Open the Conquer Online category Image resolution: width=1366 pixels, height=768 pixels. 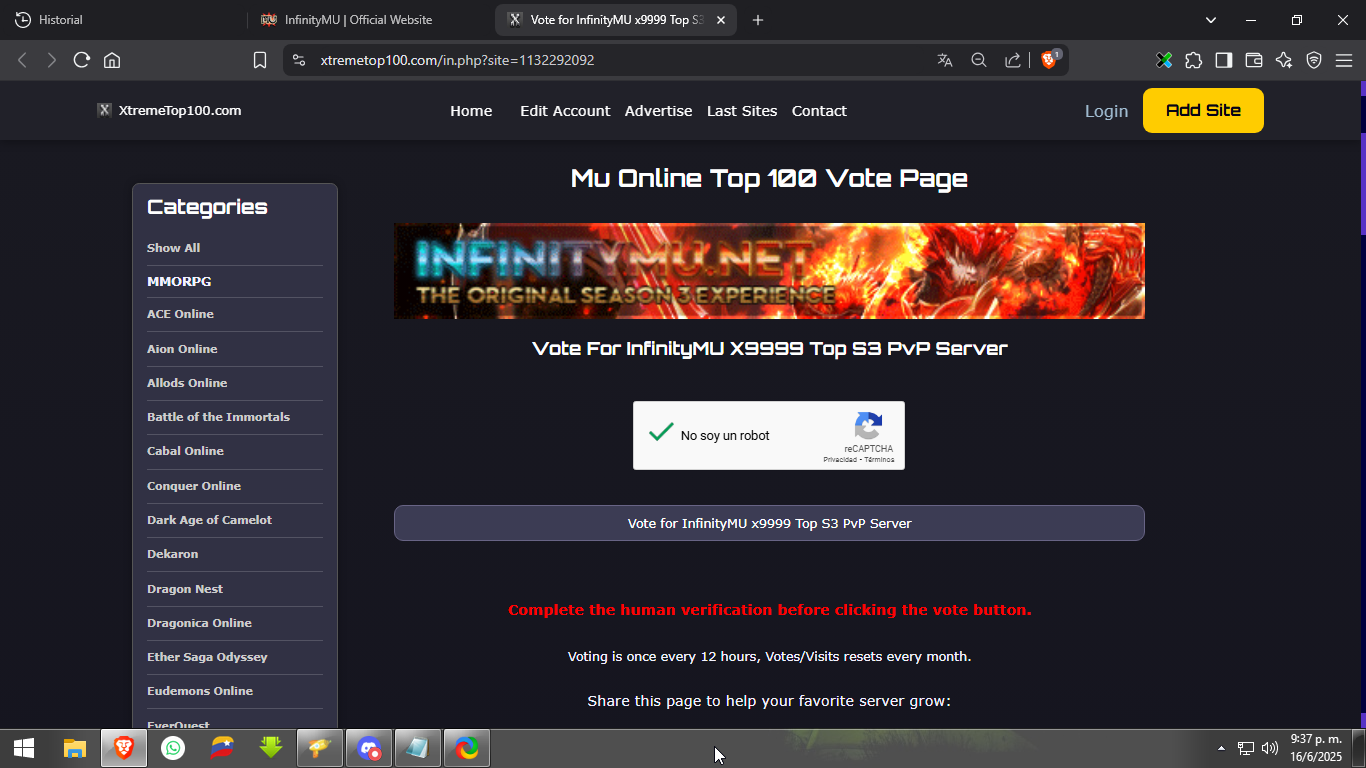[194, 486]
